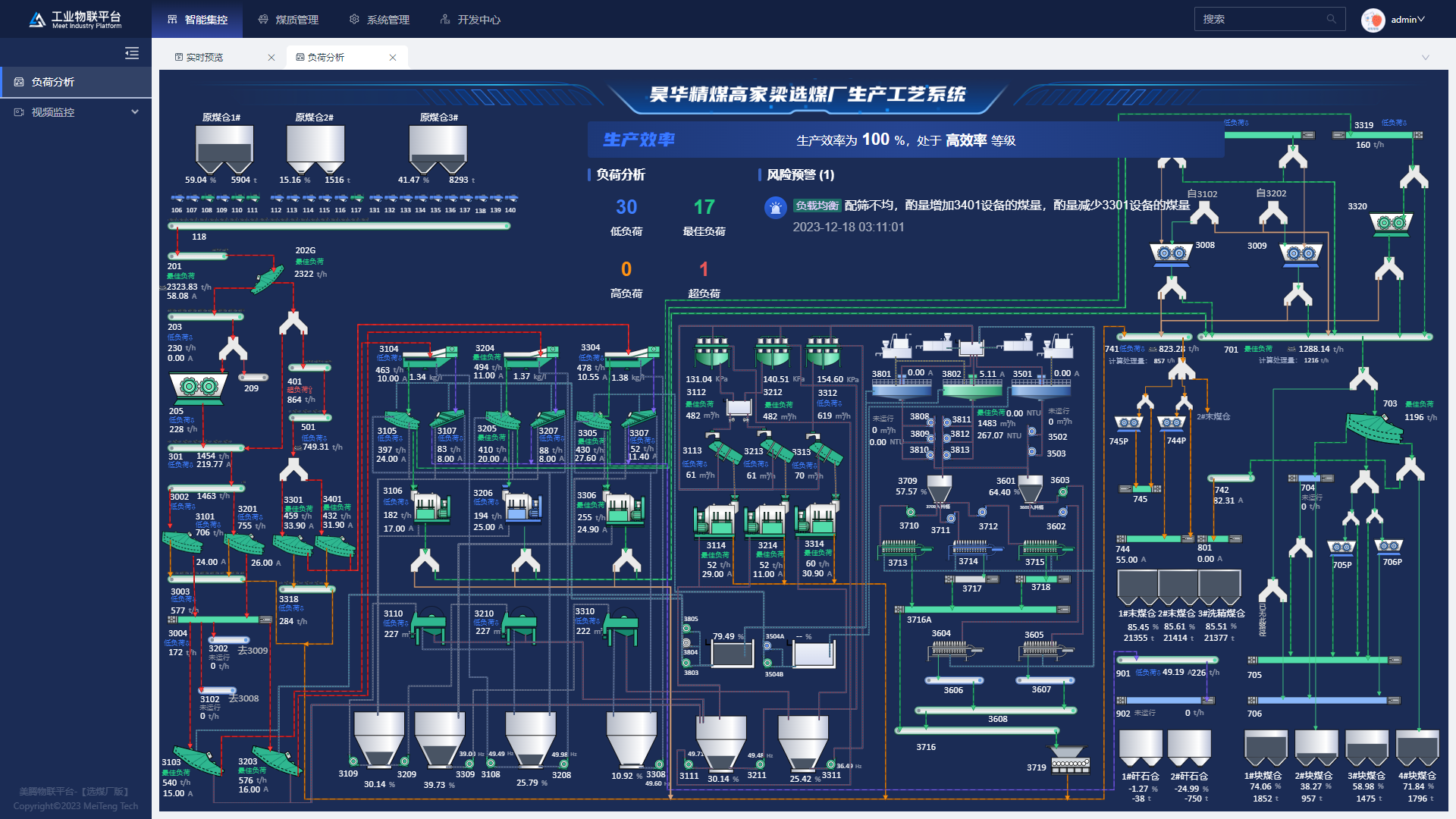Select the 3802 thickener tank icon

pos(972,389)
